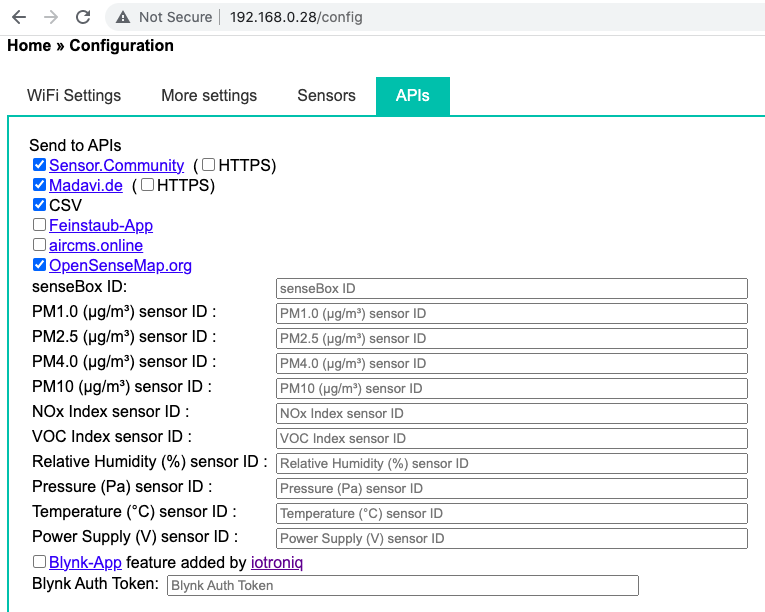
Task: Click the browser address bar URL
Action: pyautogui.click(x=296, y=17)
